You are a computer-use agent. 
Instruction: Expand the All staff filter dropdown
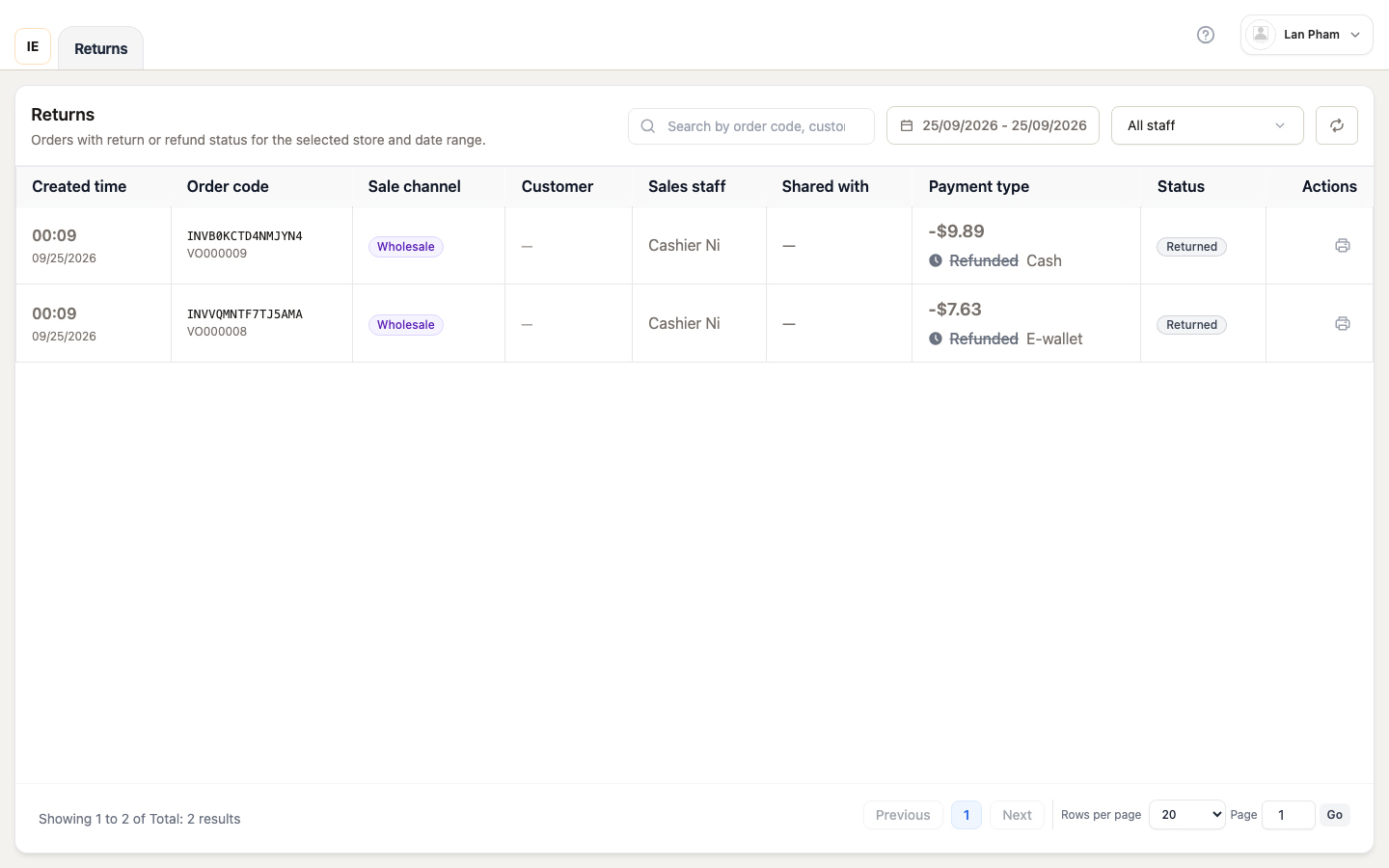1208,125
